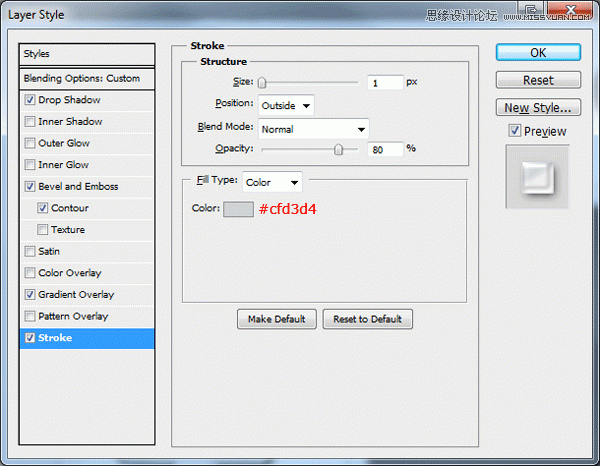
Task: Select the Styles list header
Action: pos(87,54)
